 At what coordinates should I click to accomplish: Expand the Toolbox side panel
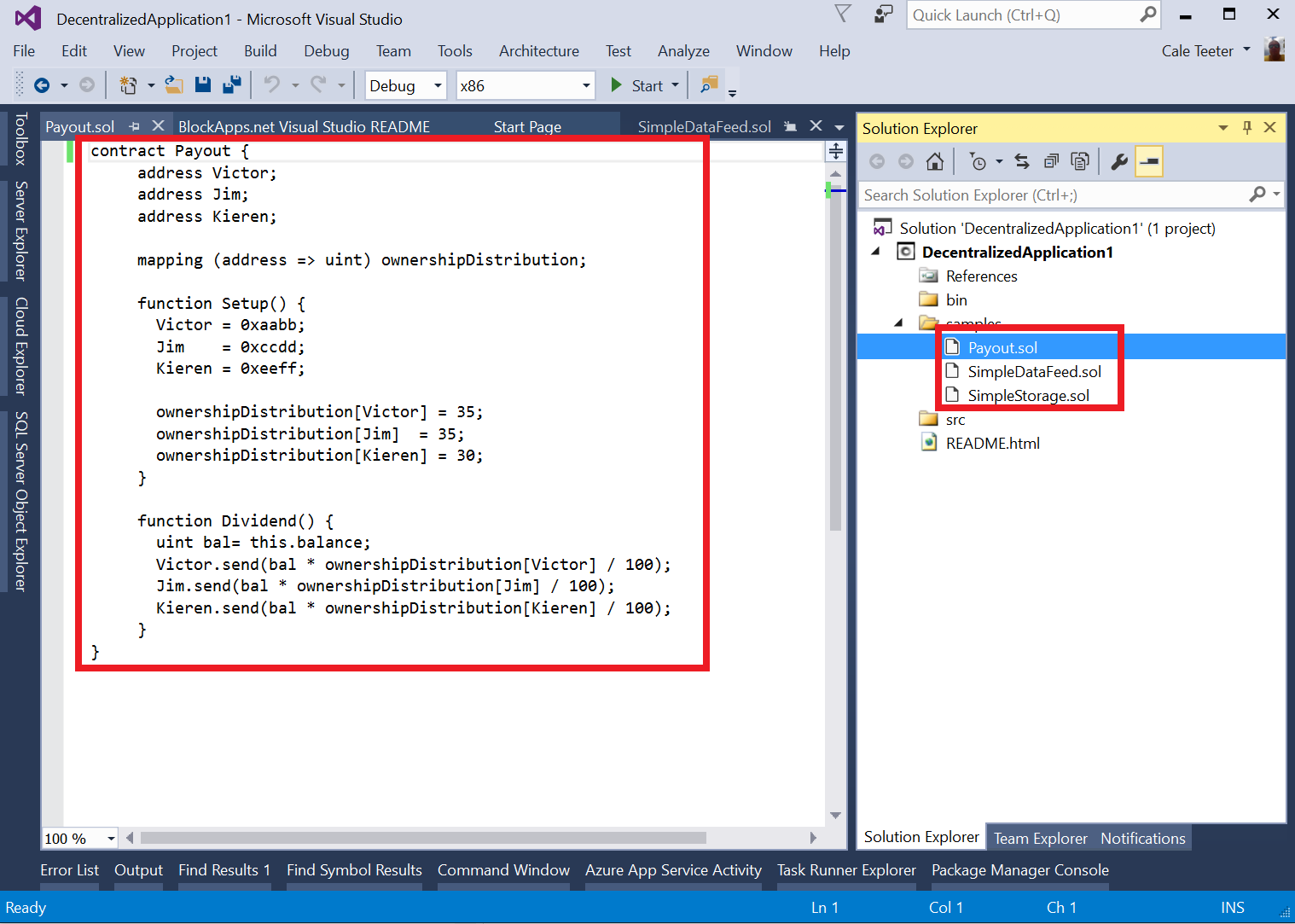pyautogui.click(x=21, y=138)
